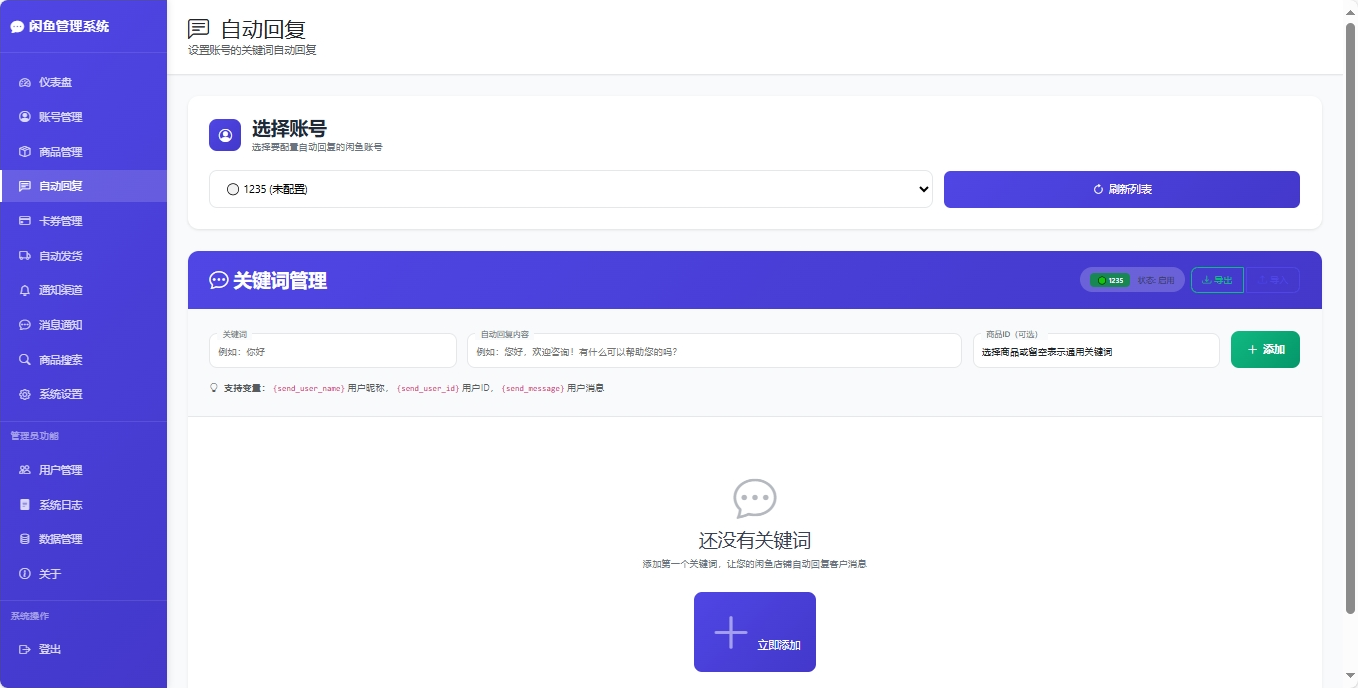This screenshot has width=1358, height=688.
Task: Focus the 关键词 input field
Action: pos(333,351)
